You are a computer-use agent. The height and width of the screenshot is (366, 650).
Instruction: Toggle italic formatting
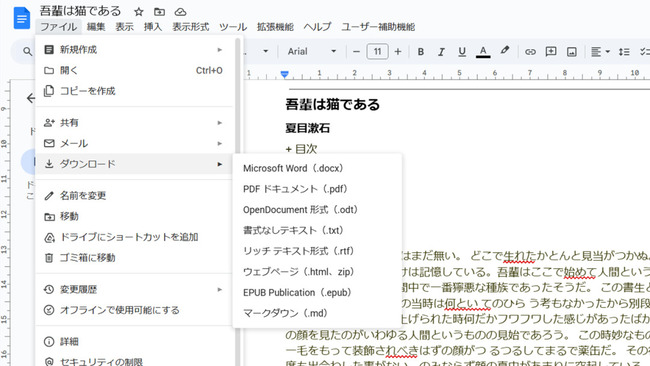point(441,52)
